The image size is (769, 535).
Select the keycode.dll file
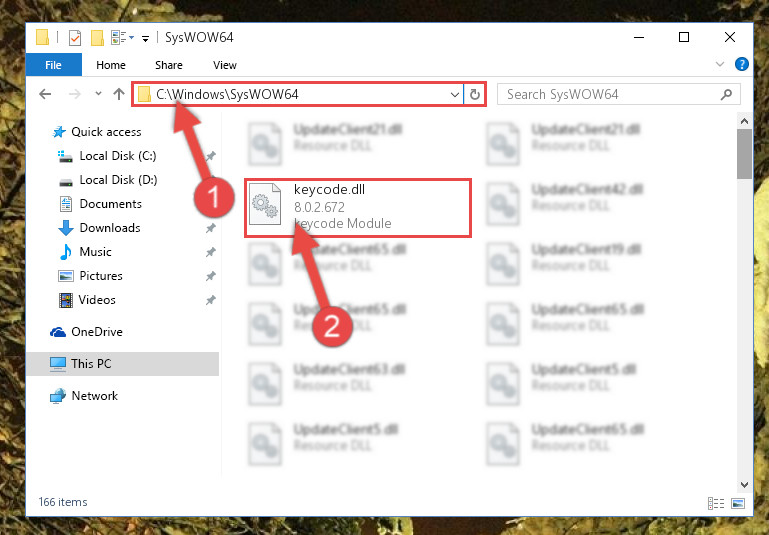(358, 208)
